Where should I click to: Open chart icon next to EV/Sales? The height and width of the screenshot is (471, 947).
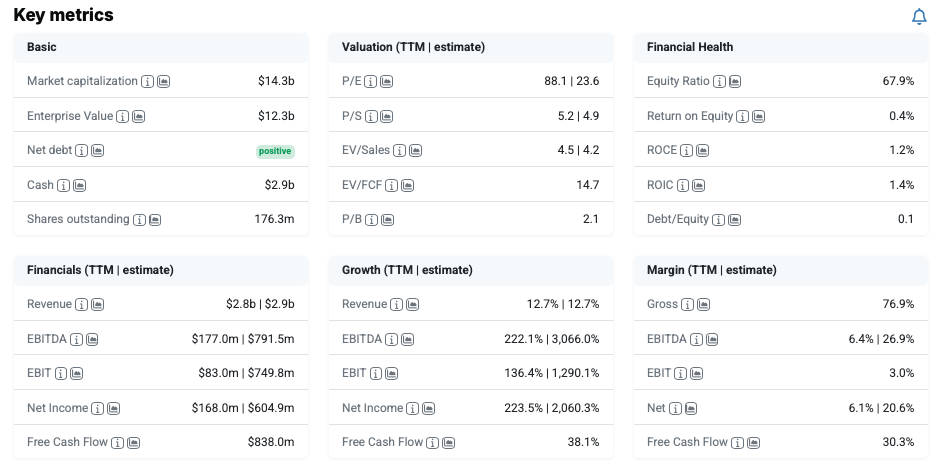coord(415,151)
